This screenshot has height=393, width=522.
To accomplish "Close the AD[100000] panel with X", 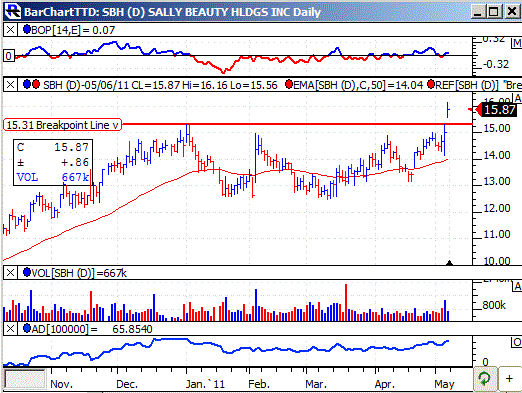I will [x=10, y=329].
